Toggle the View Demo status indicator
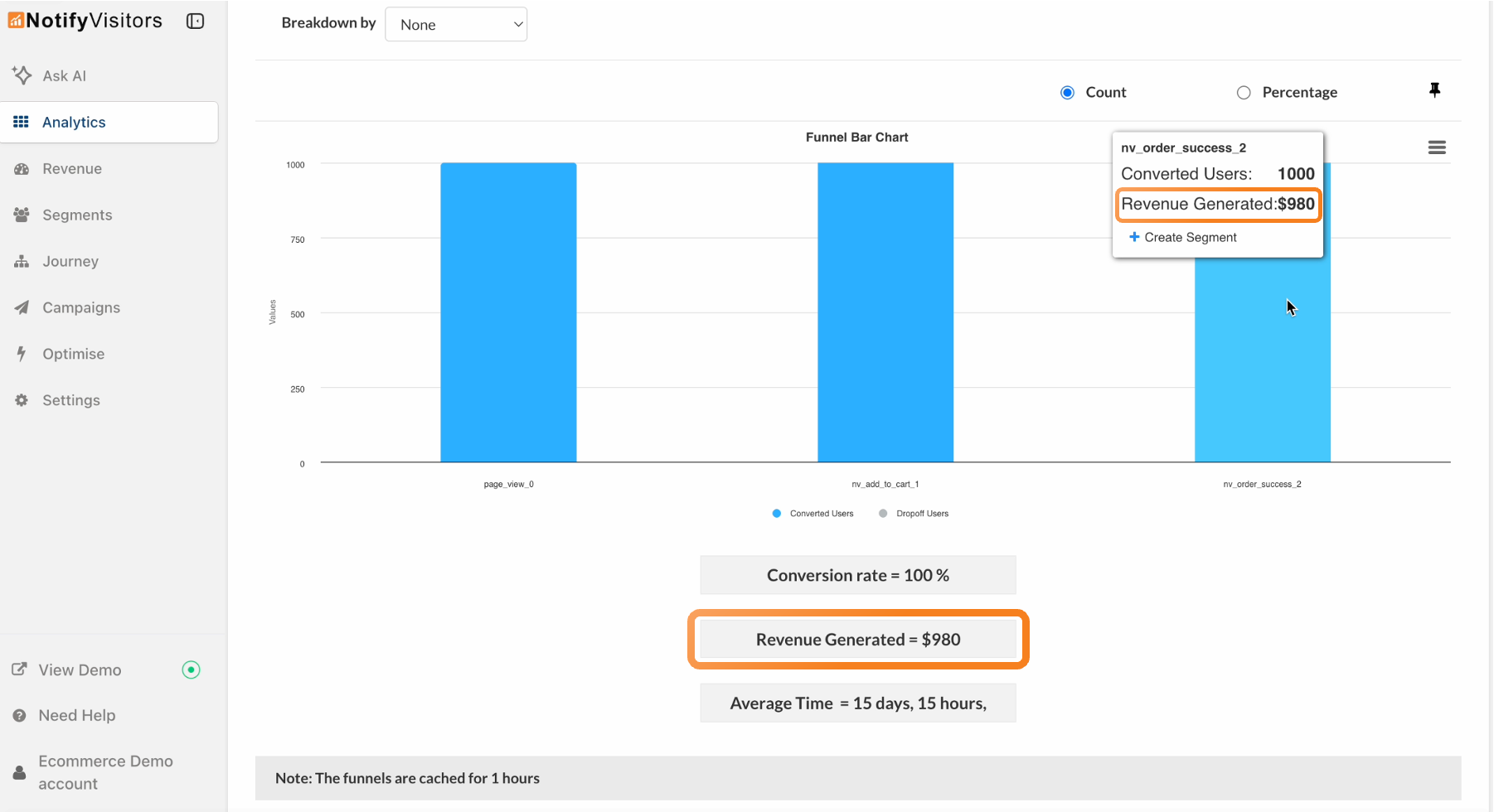The image size is (1494, 812). pyautogui.click(x=191, y=669)
